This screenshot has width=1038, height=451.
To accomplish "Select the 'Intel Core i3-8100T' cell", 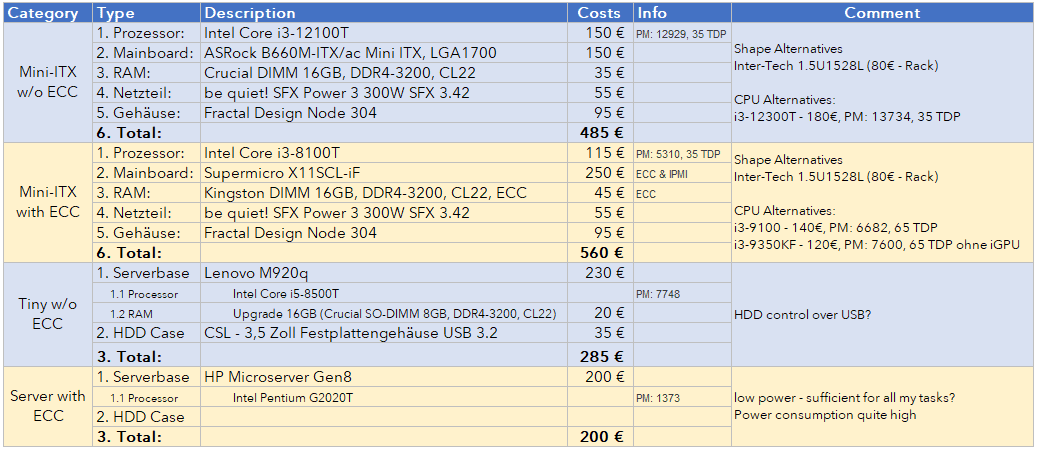I will coord(384,152).
